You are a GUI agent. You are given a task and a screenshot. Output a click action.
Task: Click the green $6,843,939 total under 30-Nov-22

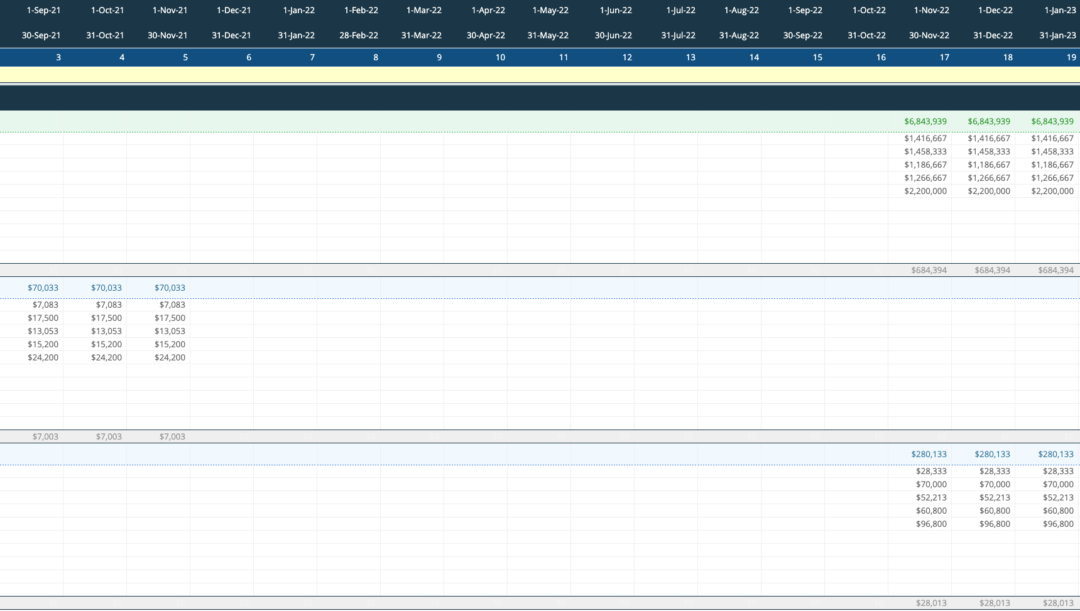(925, 121)
